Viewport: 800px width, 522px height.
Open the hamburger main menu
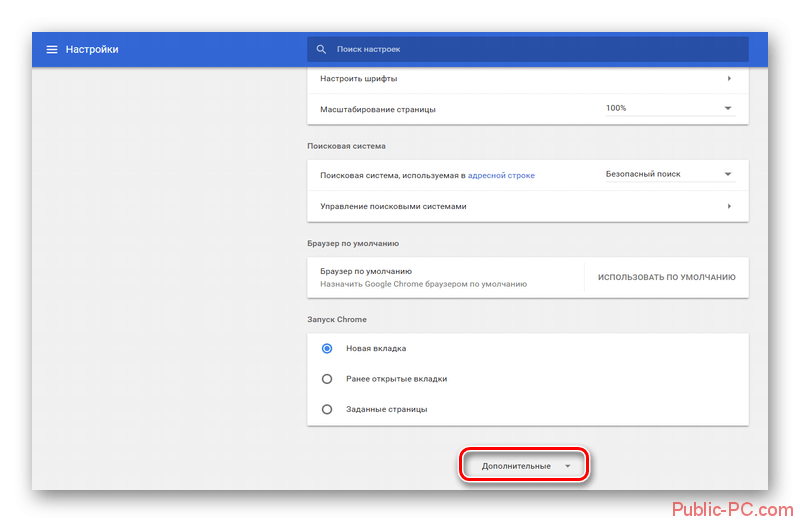[52, 49]
